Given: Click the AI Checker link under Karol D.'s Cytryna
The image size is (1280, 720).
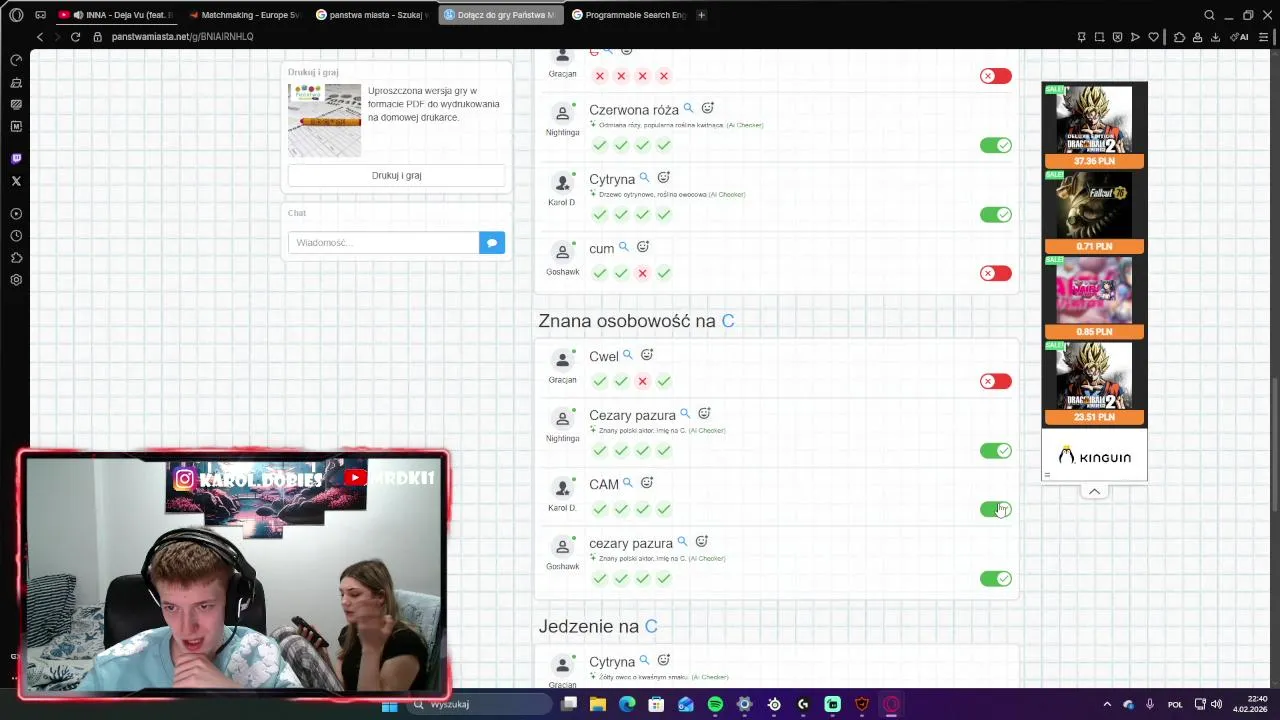Looking at the screenshot, I should (x=727, y=194).
